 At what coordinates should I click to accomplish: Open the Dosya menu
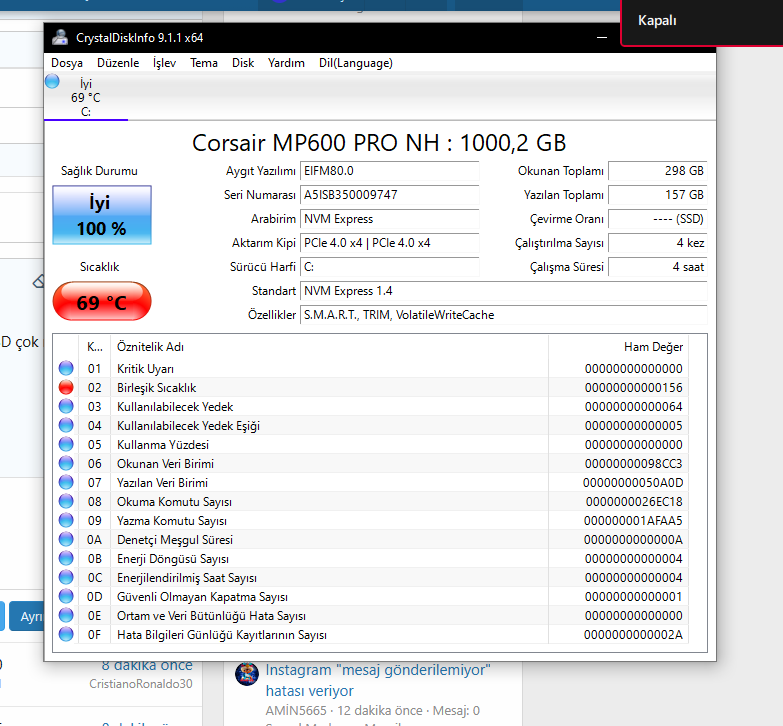[x=67, y=63]
